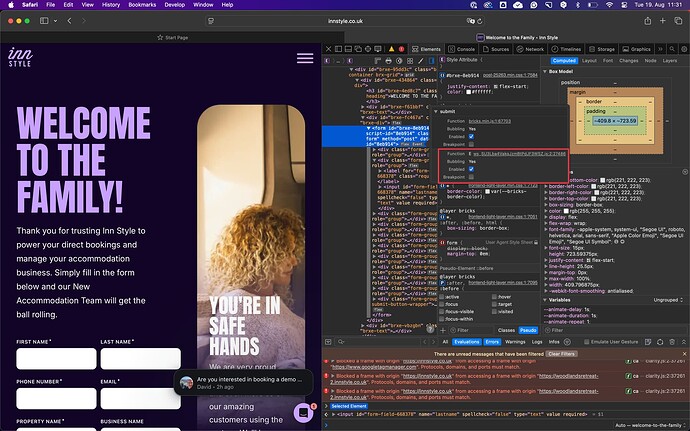Viewport: 690px width, 431px height.
Task: Open bricks.min.js:1:67703 function link
Action: 490,121
